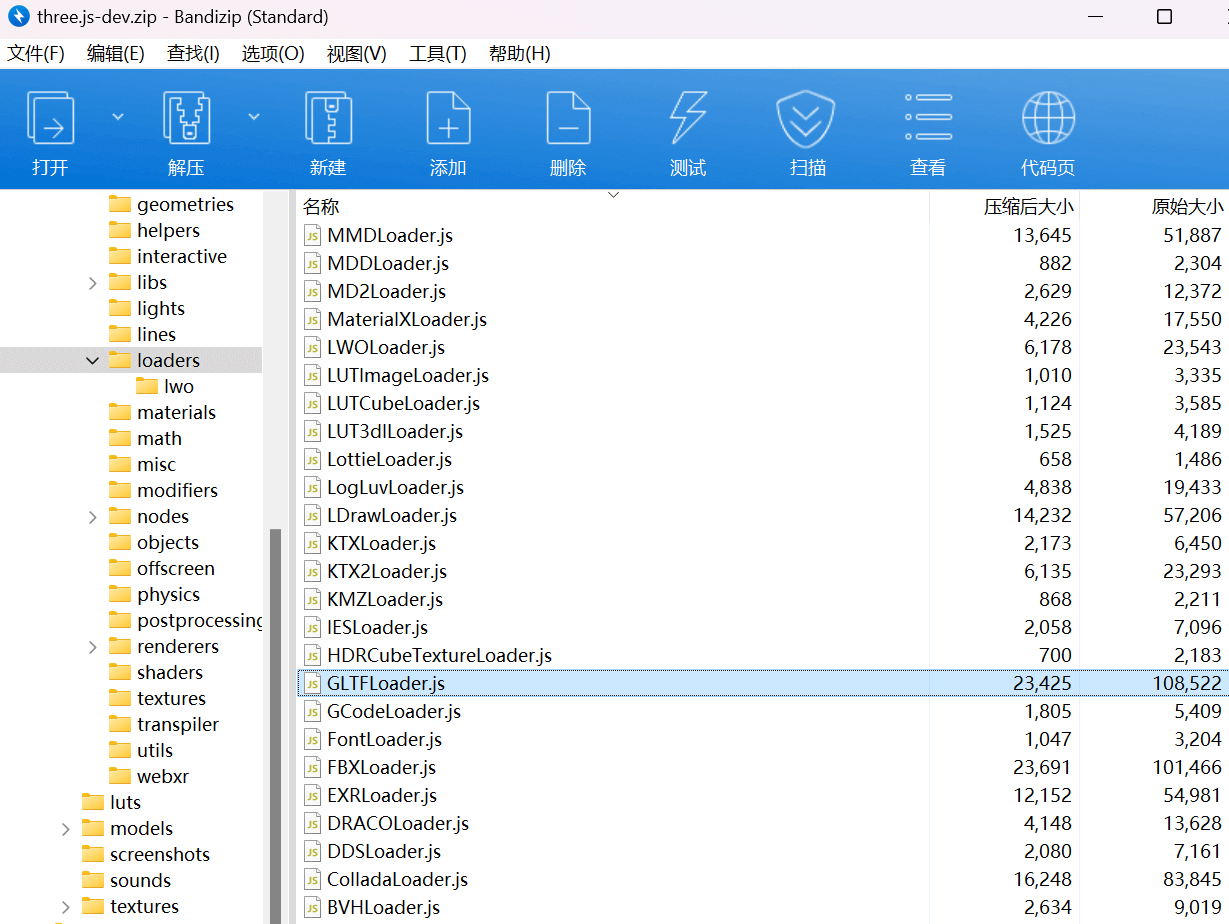Select the file name BVHLoader.js
The image size is (1229, 924).
coord(384,907)
